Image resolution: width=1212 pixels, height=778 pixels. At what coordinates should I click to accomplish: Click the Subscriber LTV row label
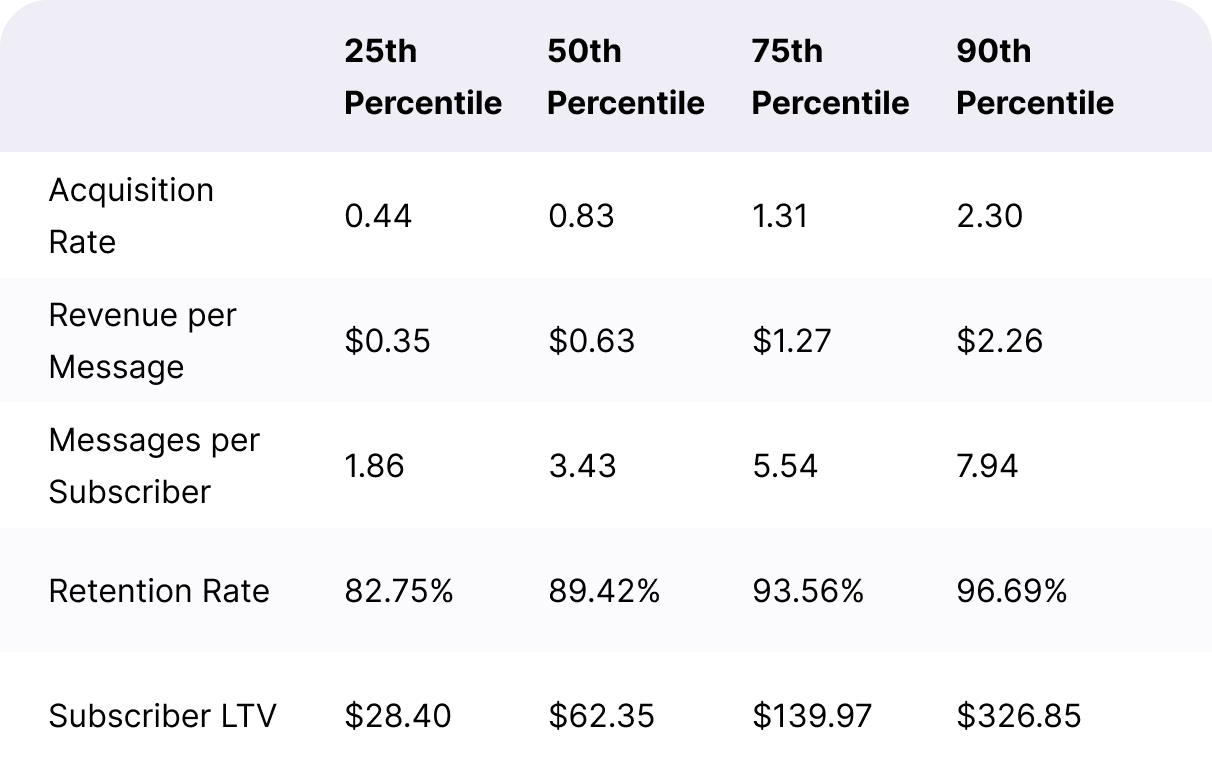tap(162, 716)
